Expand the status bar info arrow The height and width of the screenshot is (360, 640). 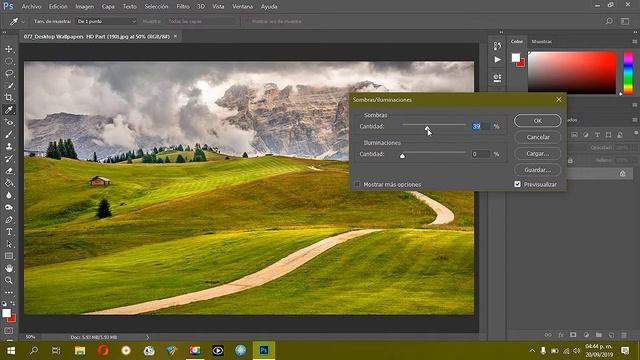pos(148,337)
